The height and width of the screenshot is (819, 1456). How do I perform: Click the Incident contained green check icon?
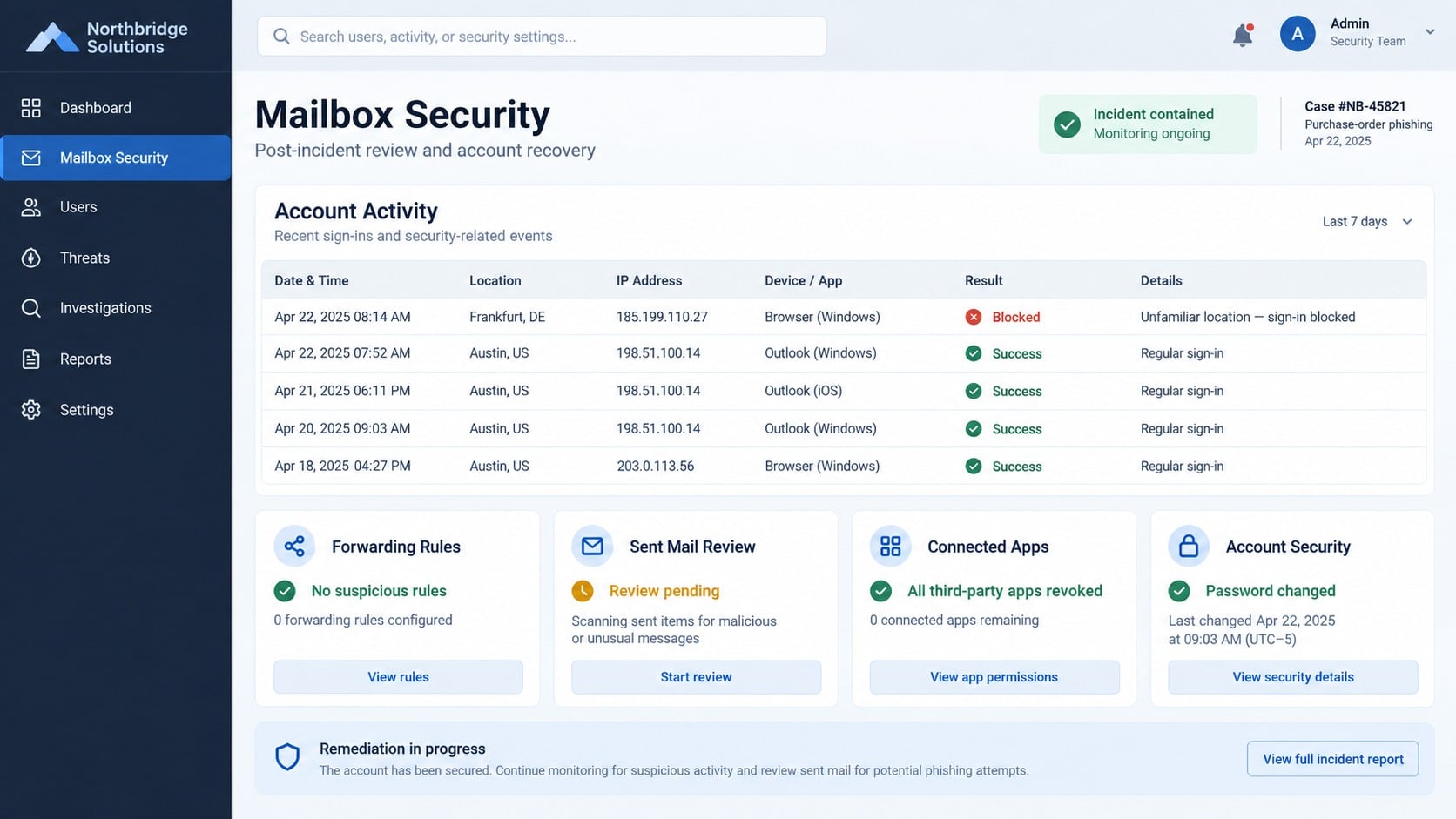1067,124
